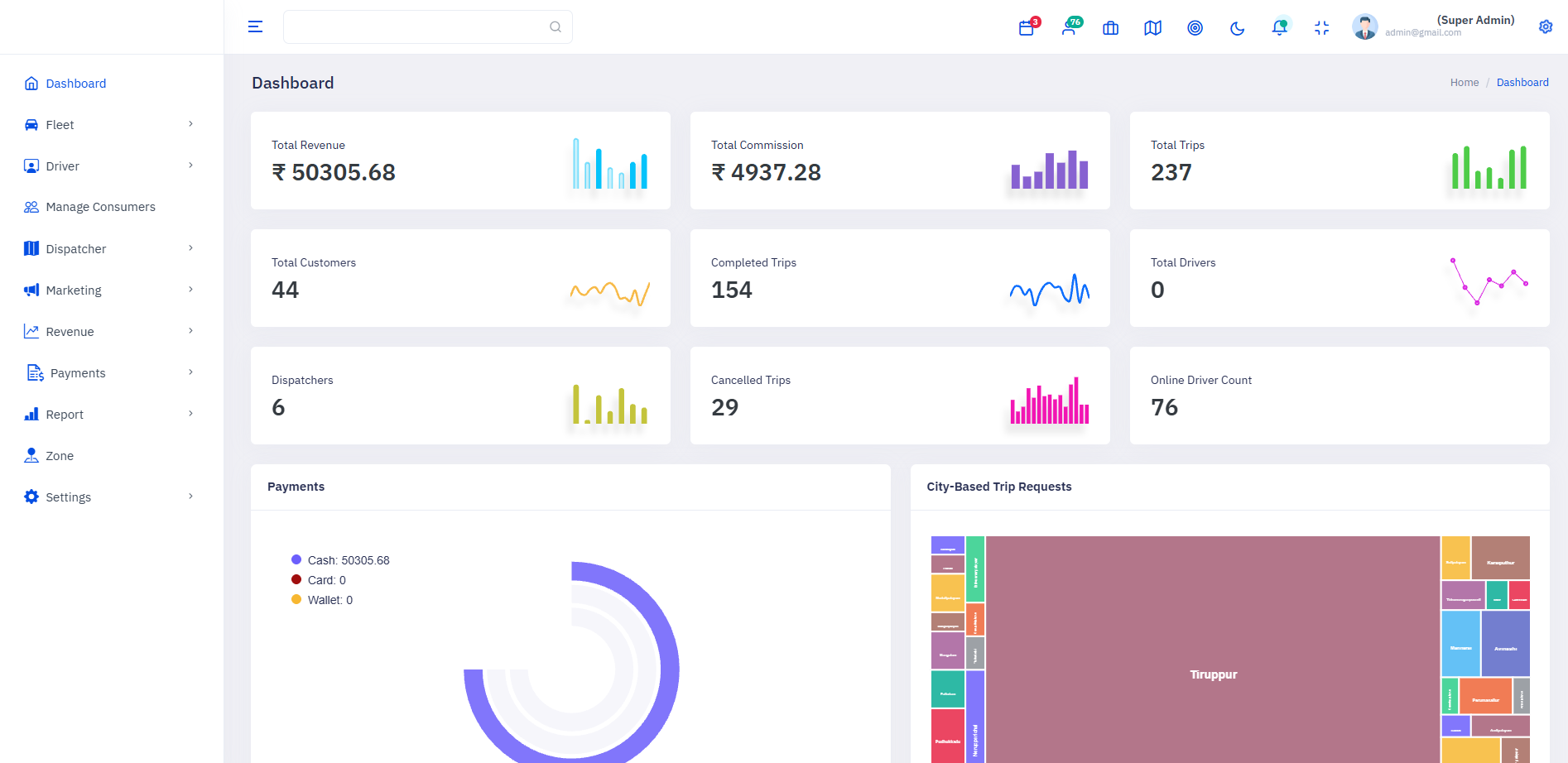Toggle the Cash series in the Payments legend

[x=340, y=560]
